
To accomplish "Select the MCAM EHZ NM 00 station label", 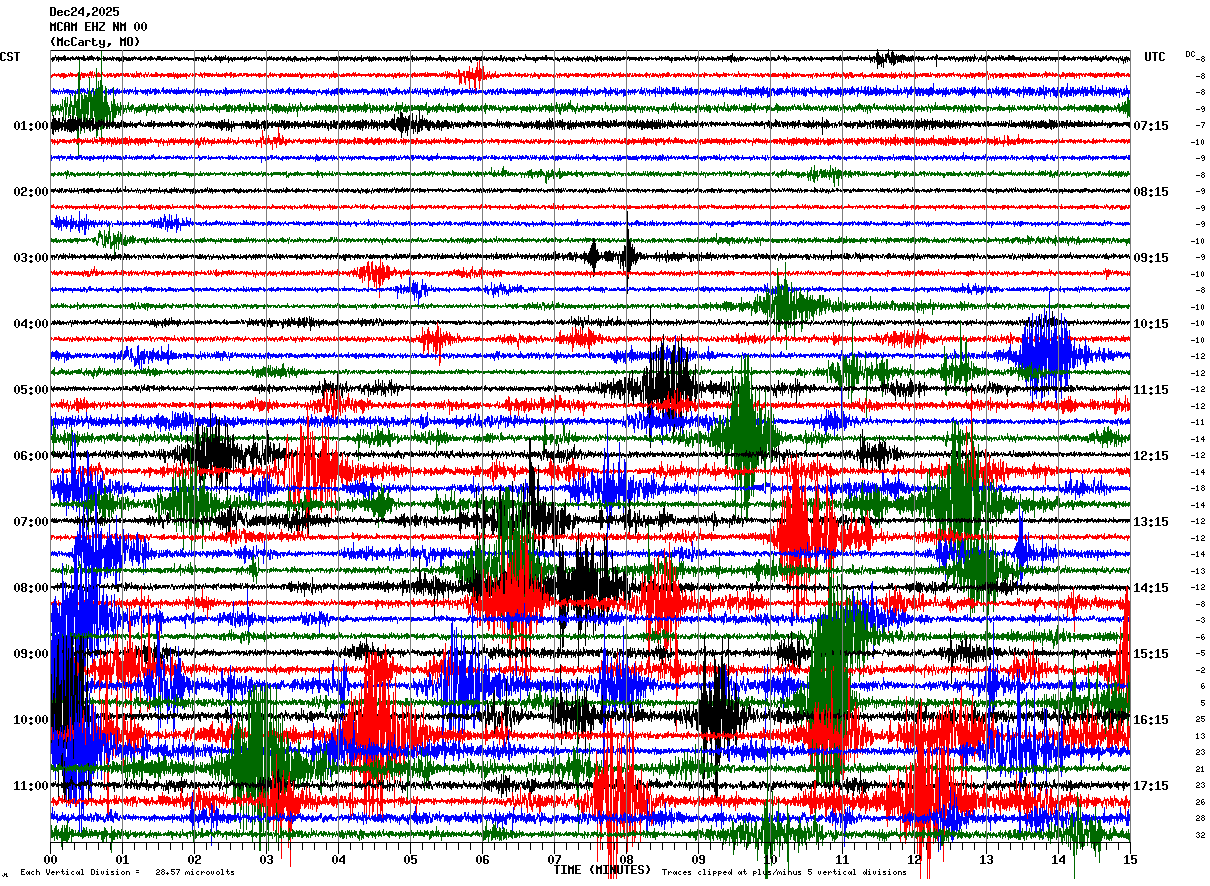I will 98,27.
